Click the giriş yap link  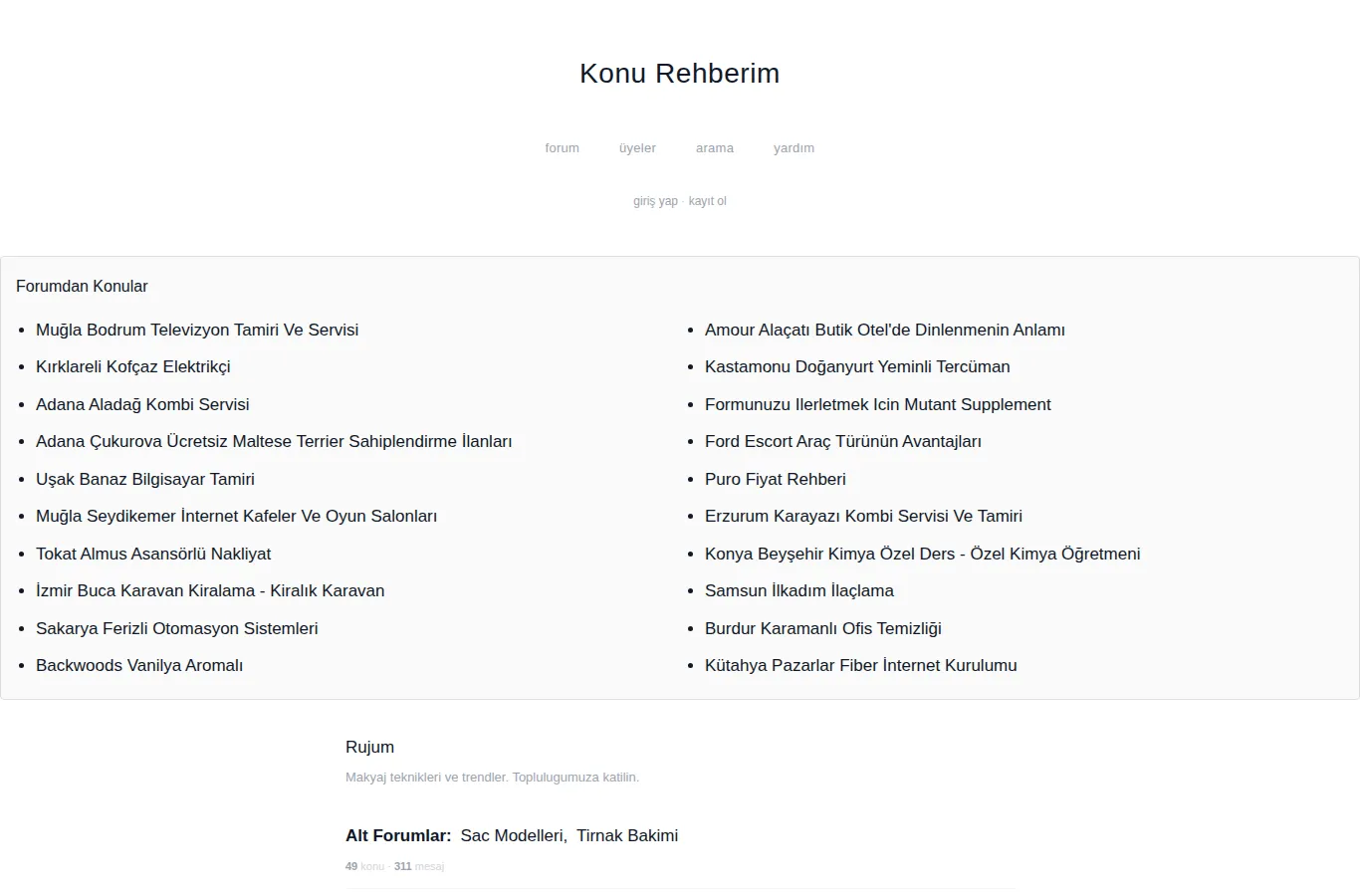click(655, 201)
